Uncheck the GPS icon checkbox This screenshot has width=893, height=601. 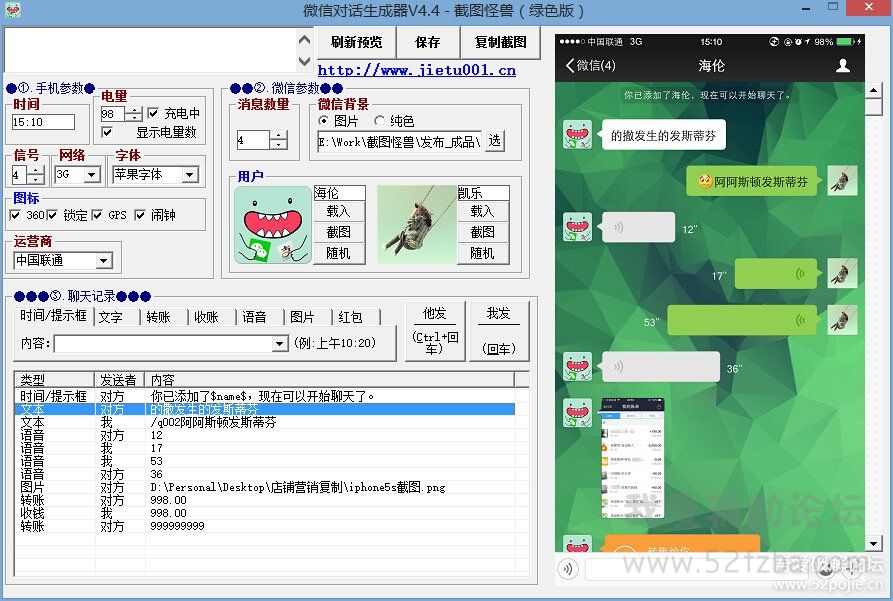(x=98, y=215)
